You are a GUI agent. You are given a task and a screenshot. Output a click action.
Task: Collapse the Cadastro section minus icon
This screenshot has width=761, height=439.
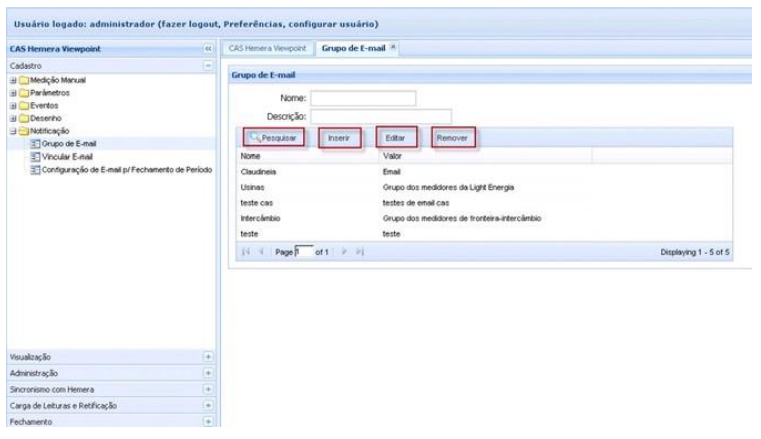tap(209, 65)
